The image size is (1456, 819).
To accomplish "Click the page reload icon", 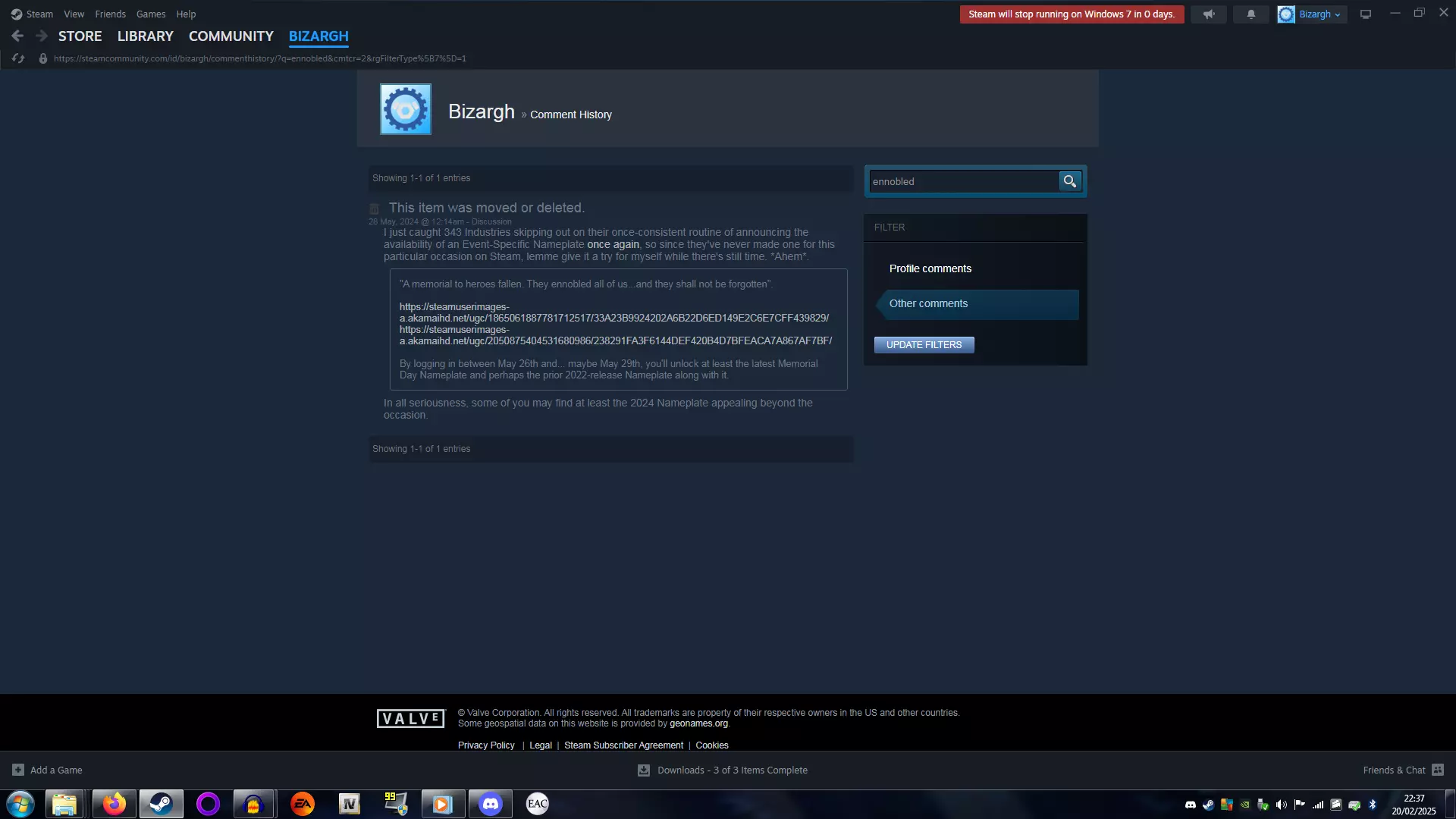I will 18,58.
